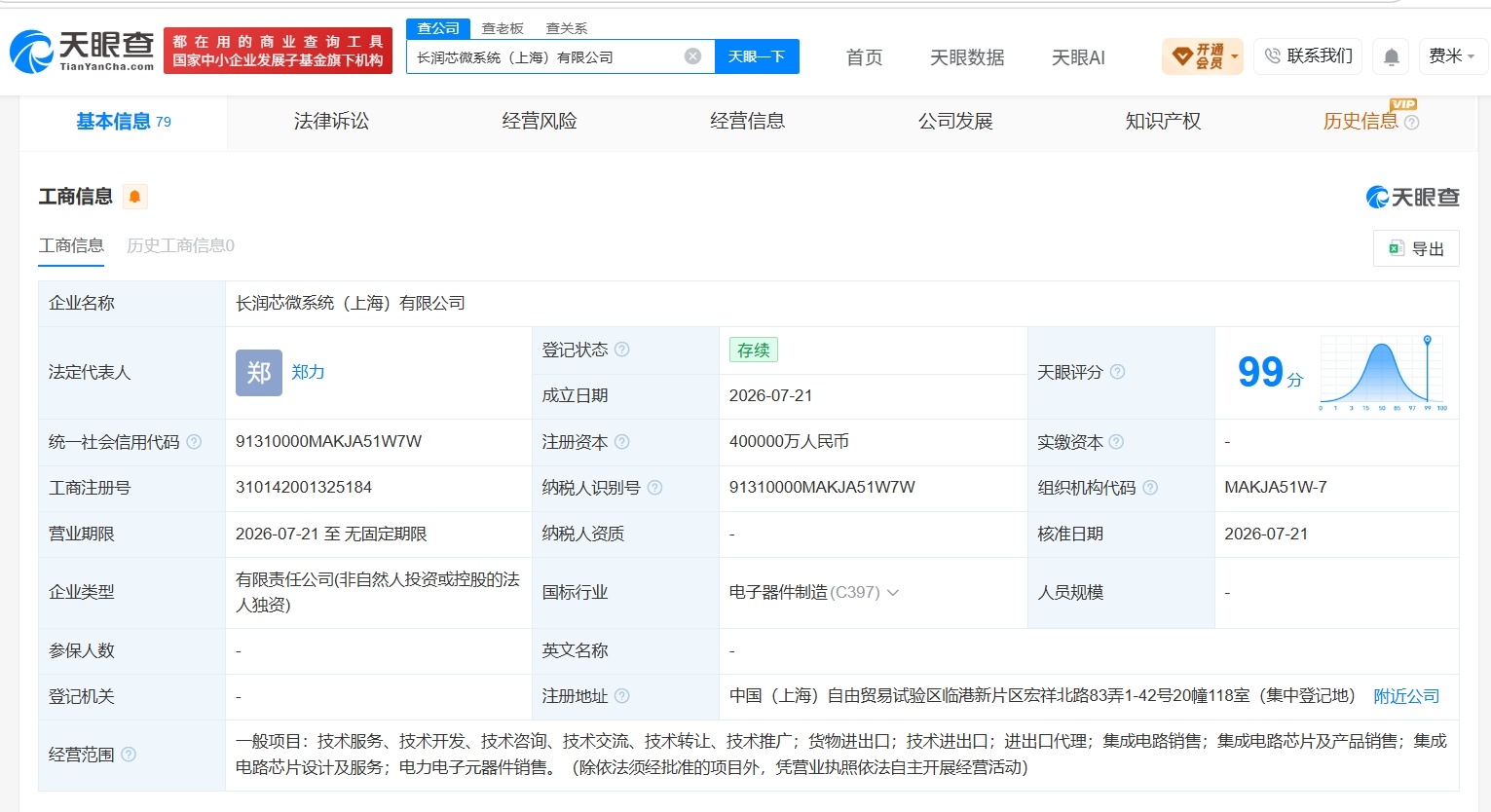Screen dimensions: 1491x812
Task: Open the 经营风险 tab
Action: tap(540, 122)
